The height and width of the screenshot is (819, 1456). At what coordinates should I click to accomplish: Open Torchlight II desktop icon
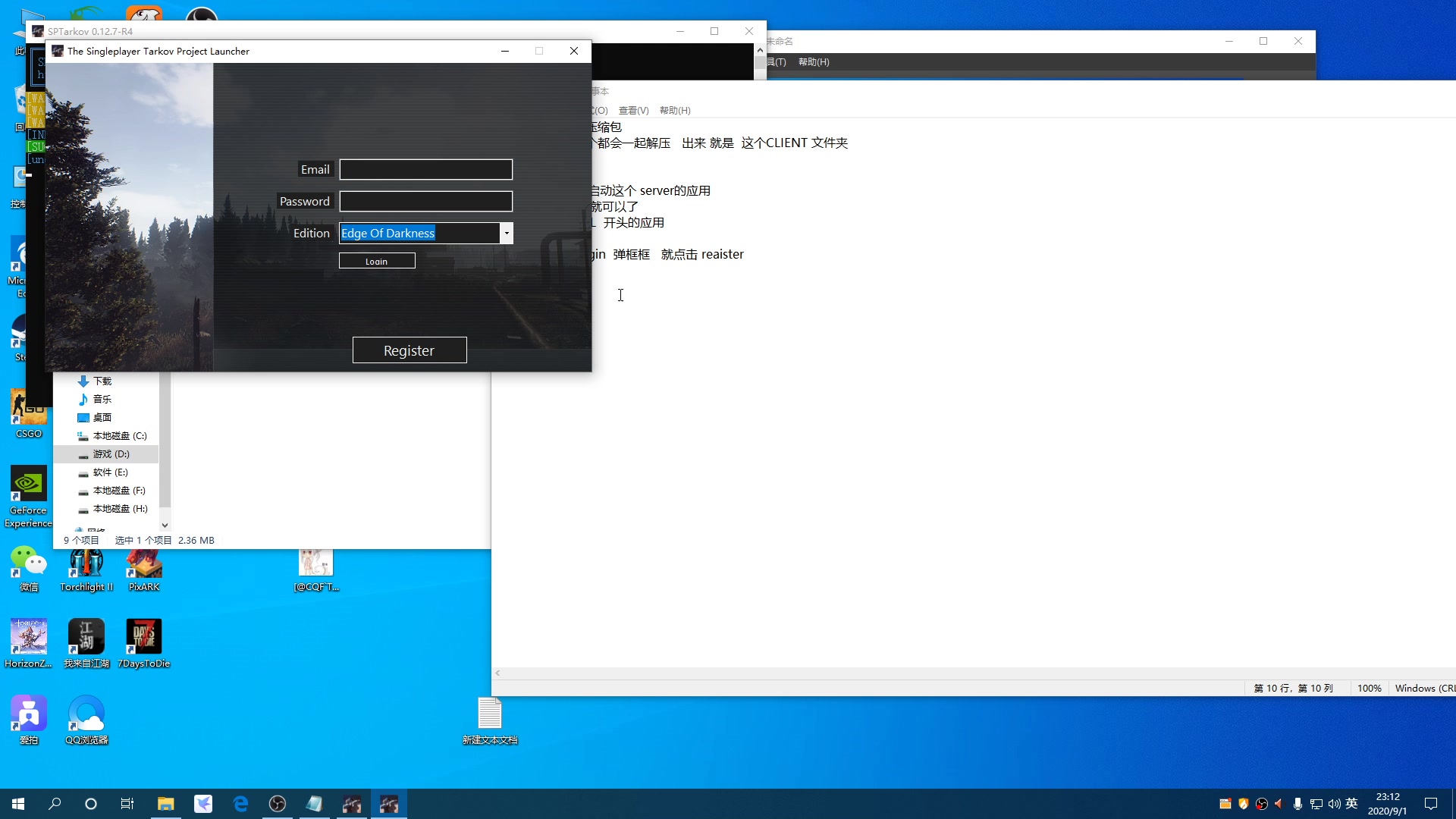click(x=86, y=569)
